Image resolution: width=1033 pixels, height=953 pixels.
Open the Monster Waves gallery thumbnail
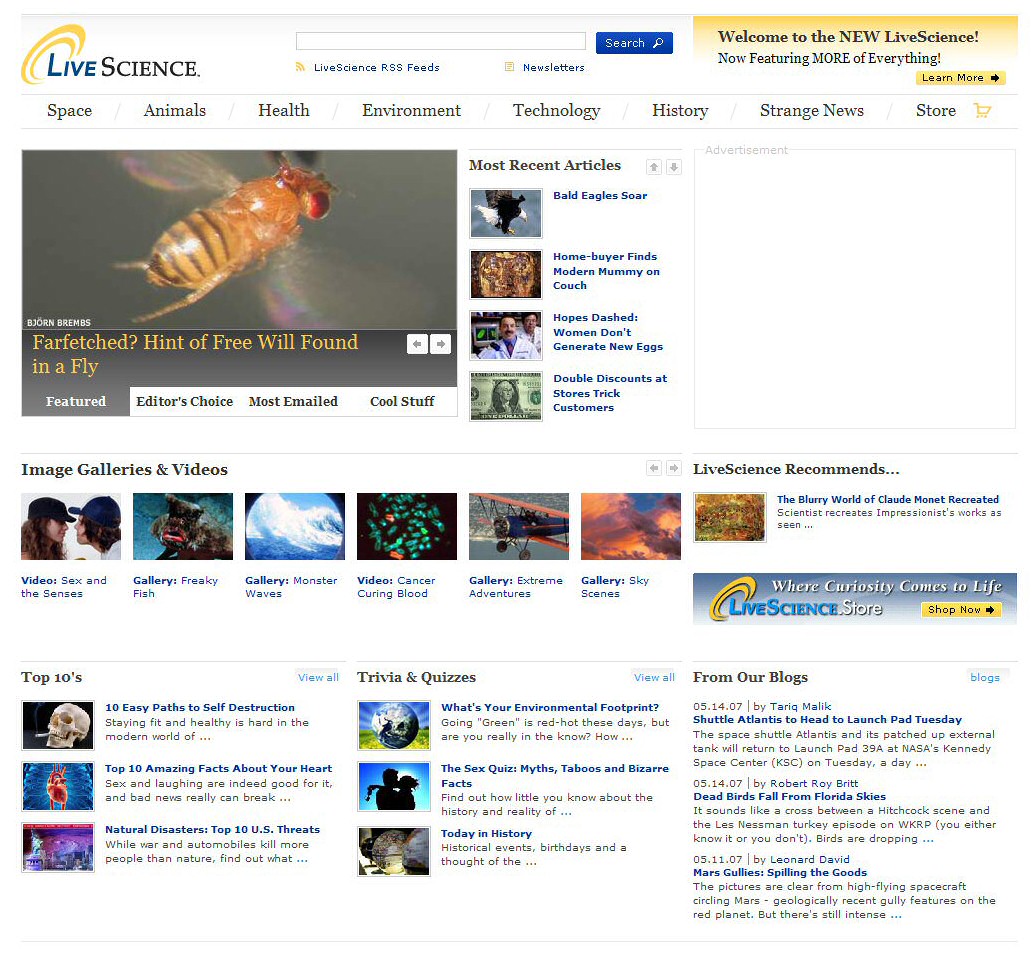[294, 526]
